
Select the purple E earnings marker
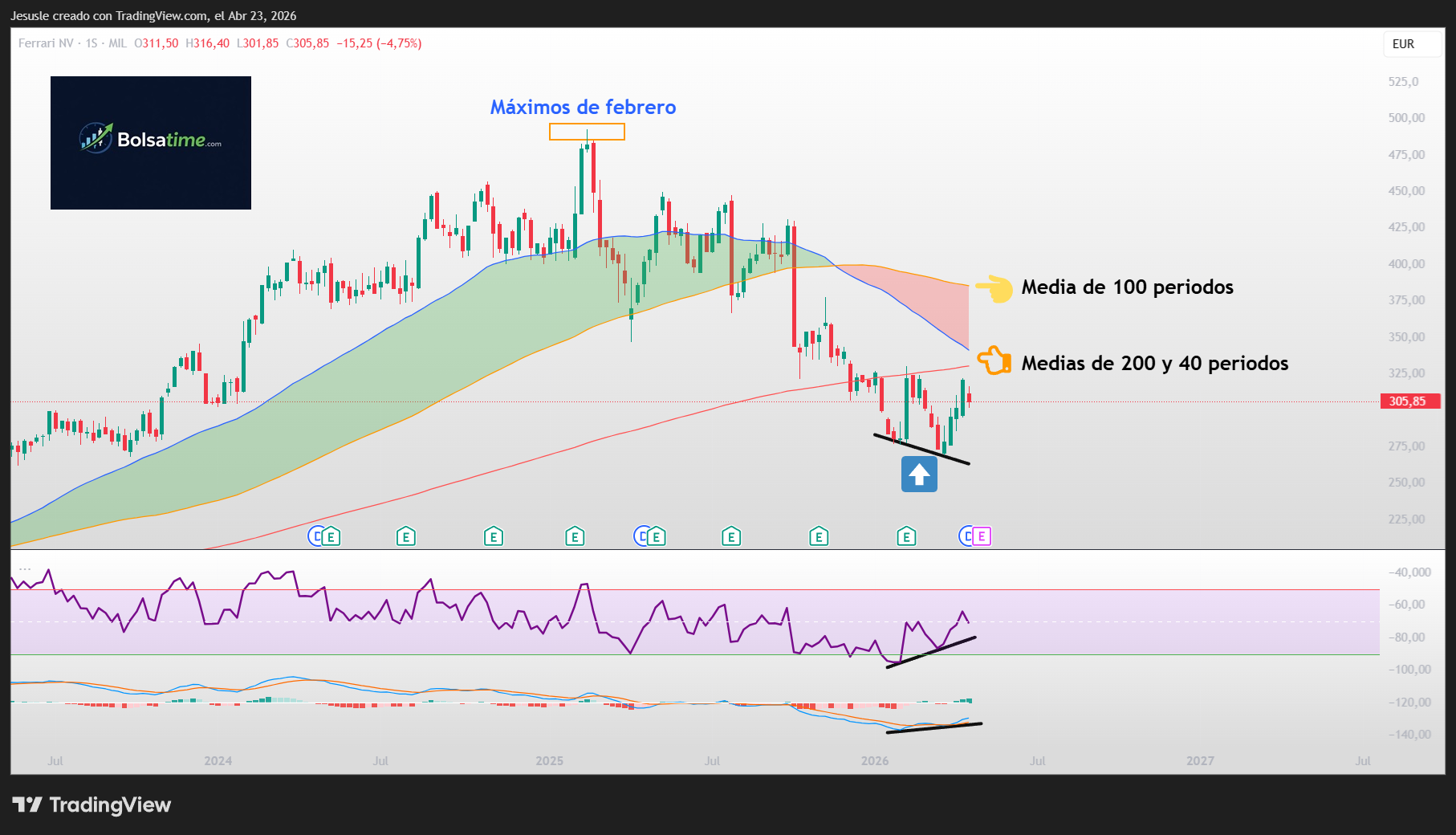pos(982,536)
